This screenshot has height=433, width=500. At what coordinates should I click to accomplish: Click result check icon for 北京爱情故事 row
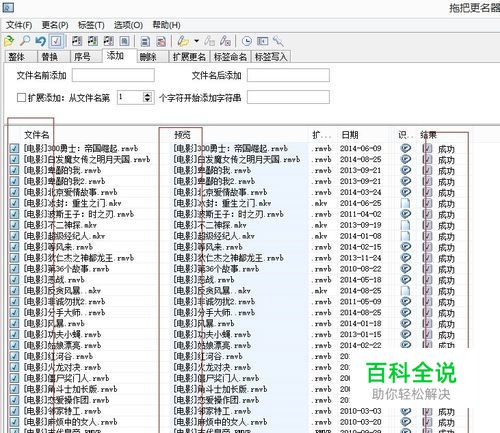coord(428,192)
